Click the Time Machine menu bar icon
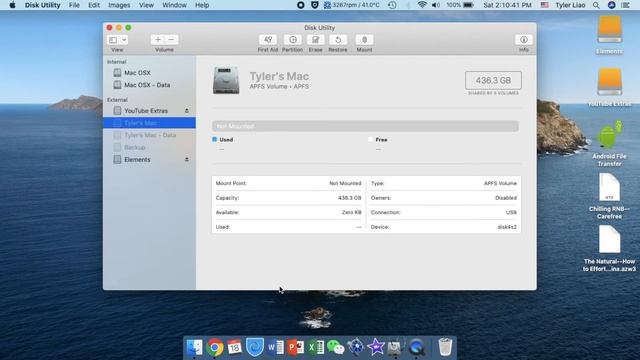Screen dimensions: 640x360 [392, 5]
